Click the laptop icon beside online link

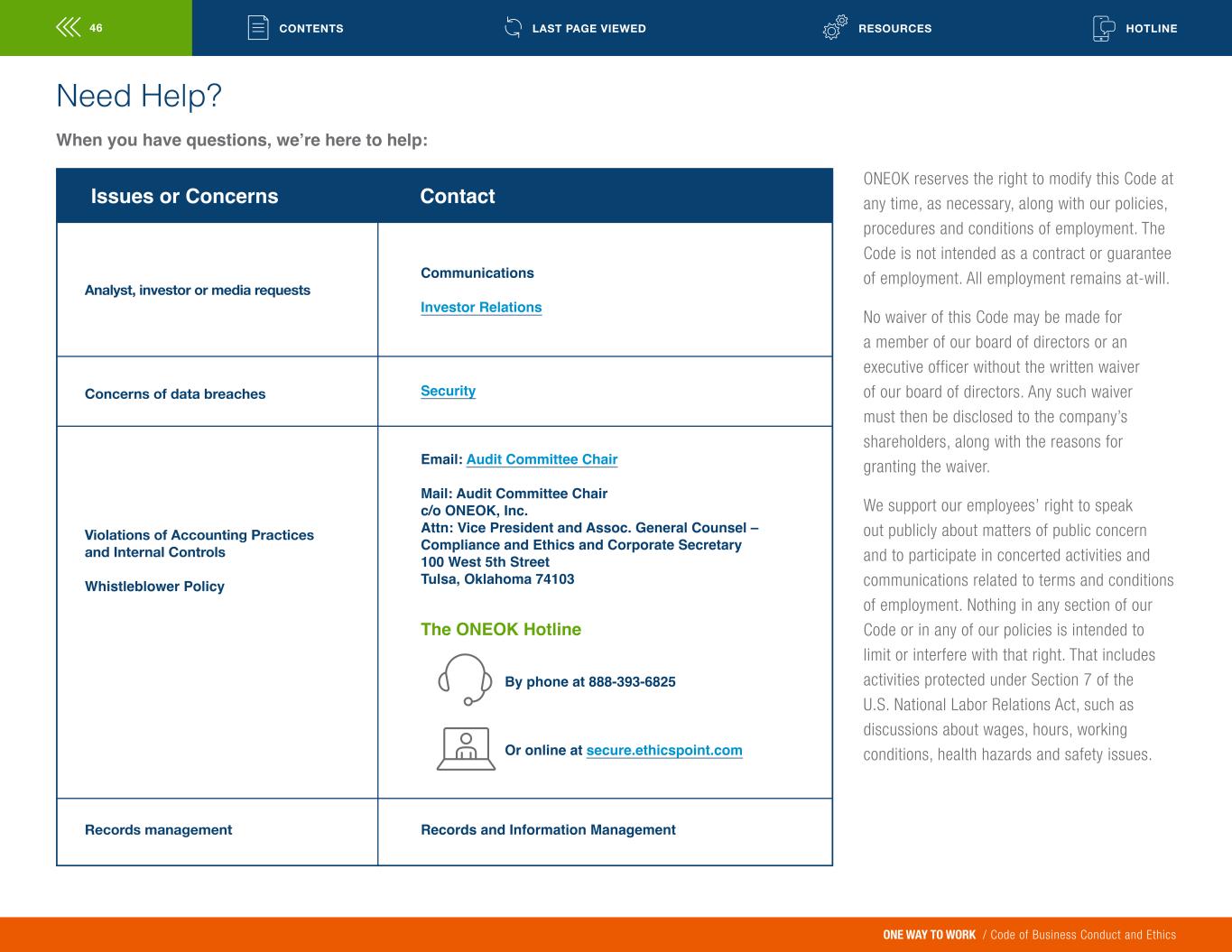(466, 749)
